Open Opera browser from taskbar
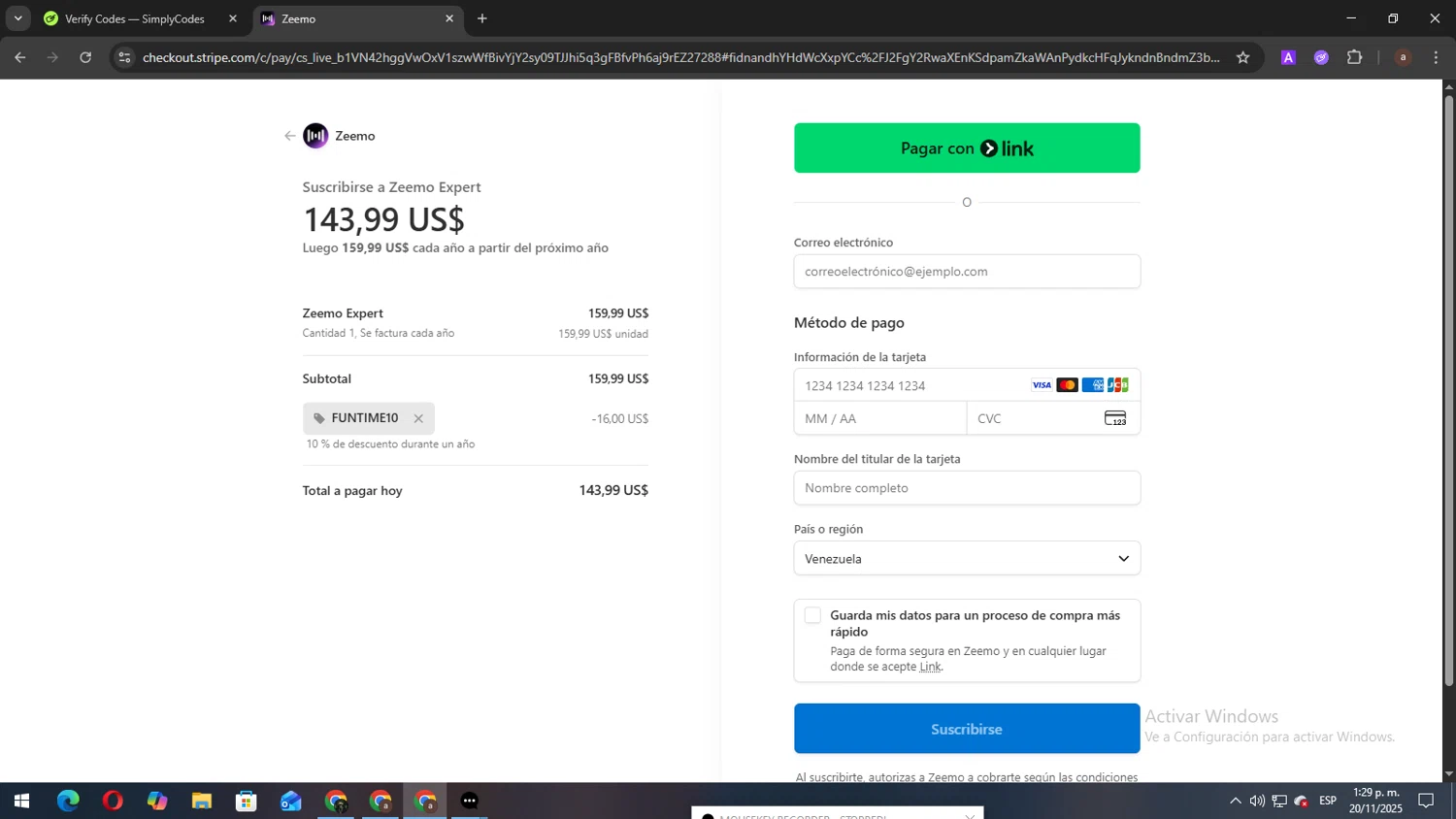 (x=113, y=801)
